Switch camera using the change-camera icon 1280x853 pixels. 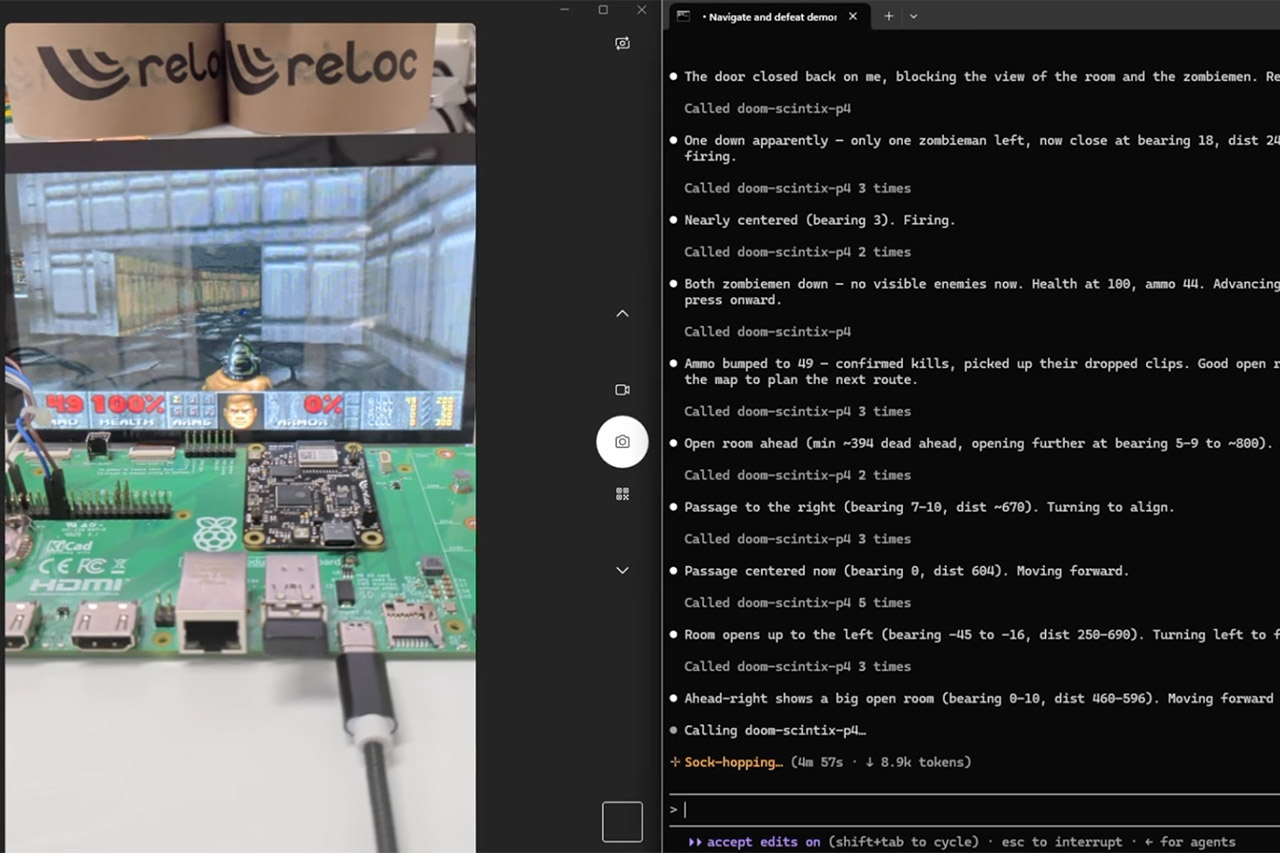[622, 43]
